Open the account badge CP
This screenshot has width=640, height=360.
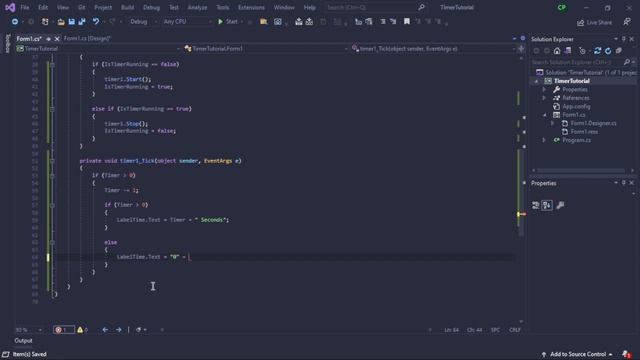pyautogui.click(x=562, y=7)
